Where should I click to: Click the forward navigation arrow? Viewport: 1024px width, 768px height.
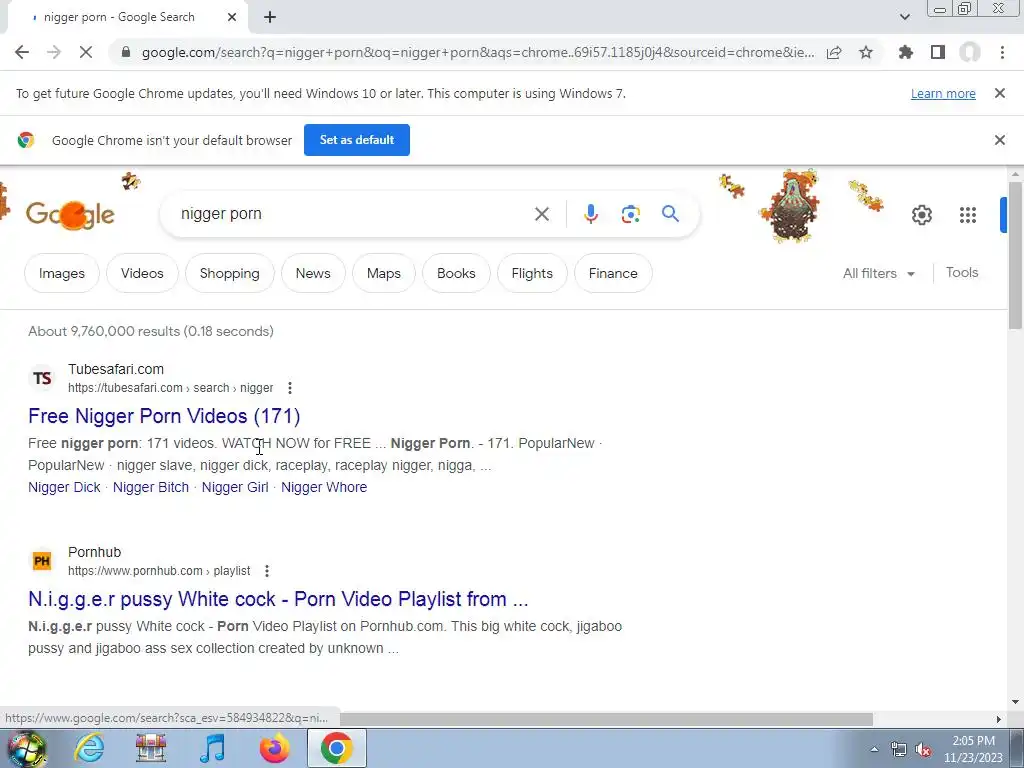tap(54, 52)
